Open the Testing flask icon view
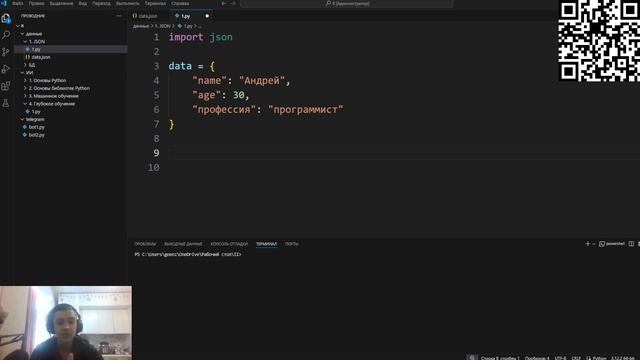640x360 pixels. click(6, 103)
